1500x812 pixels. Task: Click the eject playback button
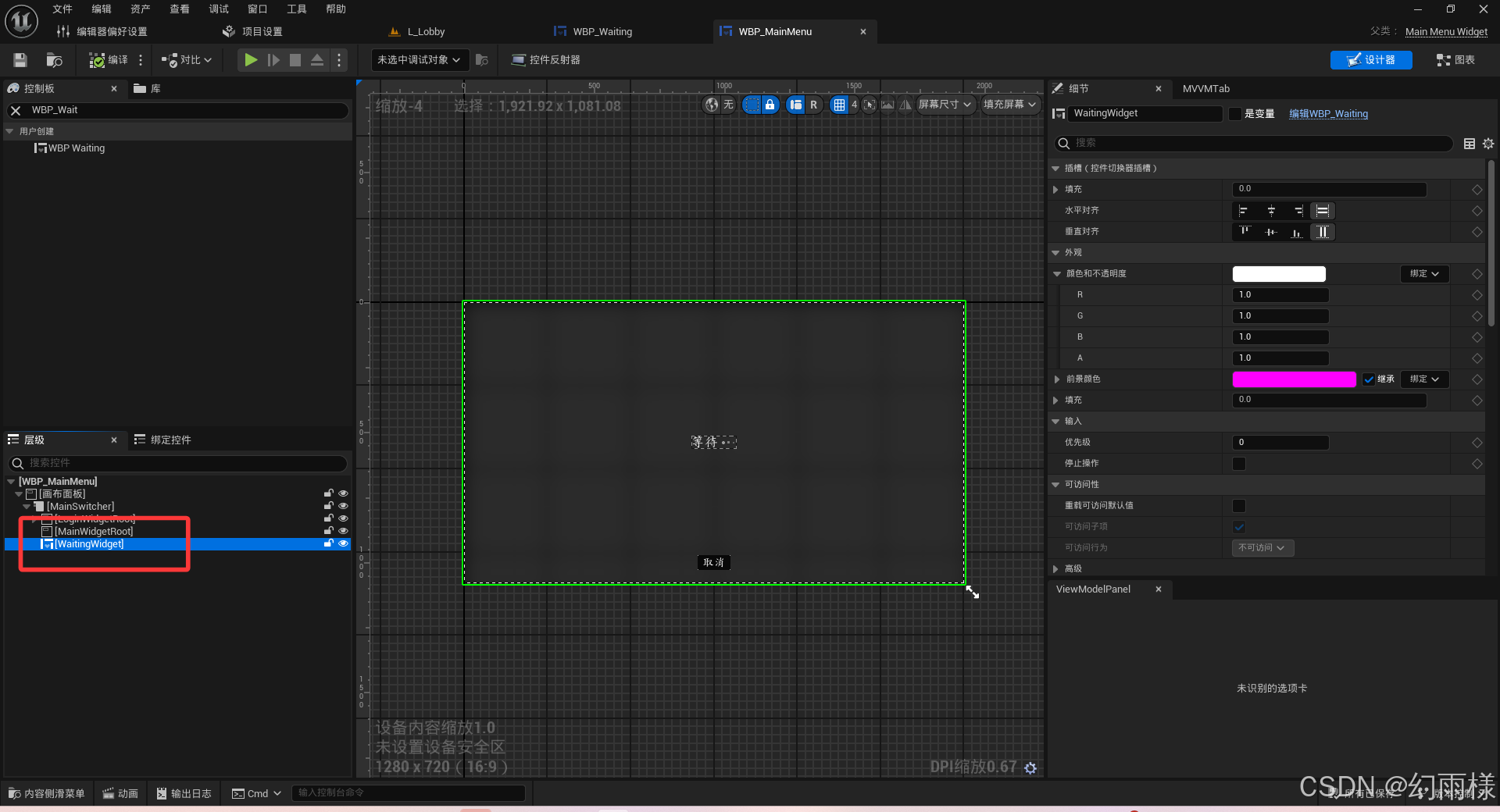point(317,60)
